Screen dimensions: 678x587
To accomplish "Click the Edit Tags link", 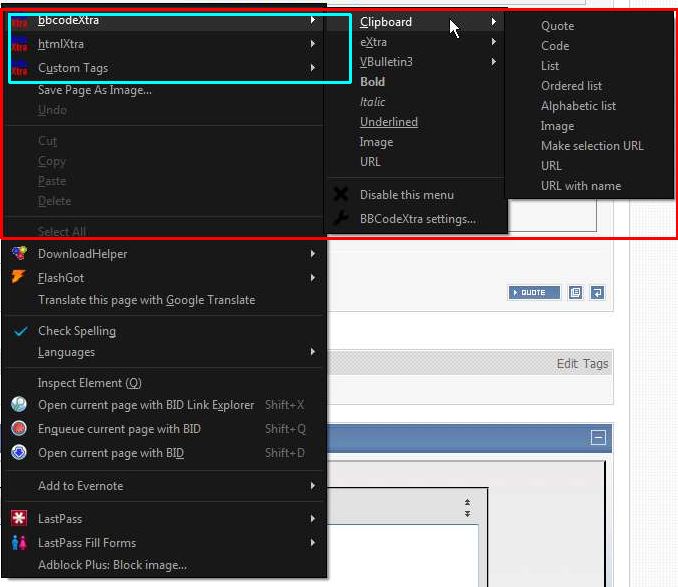I will click(x=582, y=364).
